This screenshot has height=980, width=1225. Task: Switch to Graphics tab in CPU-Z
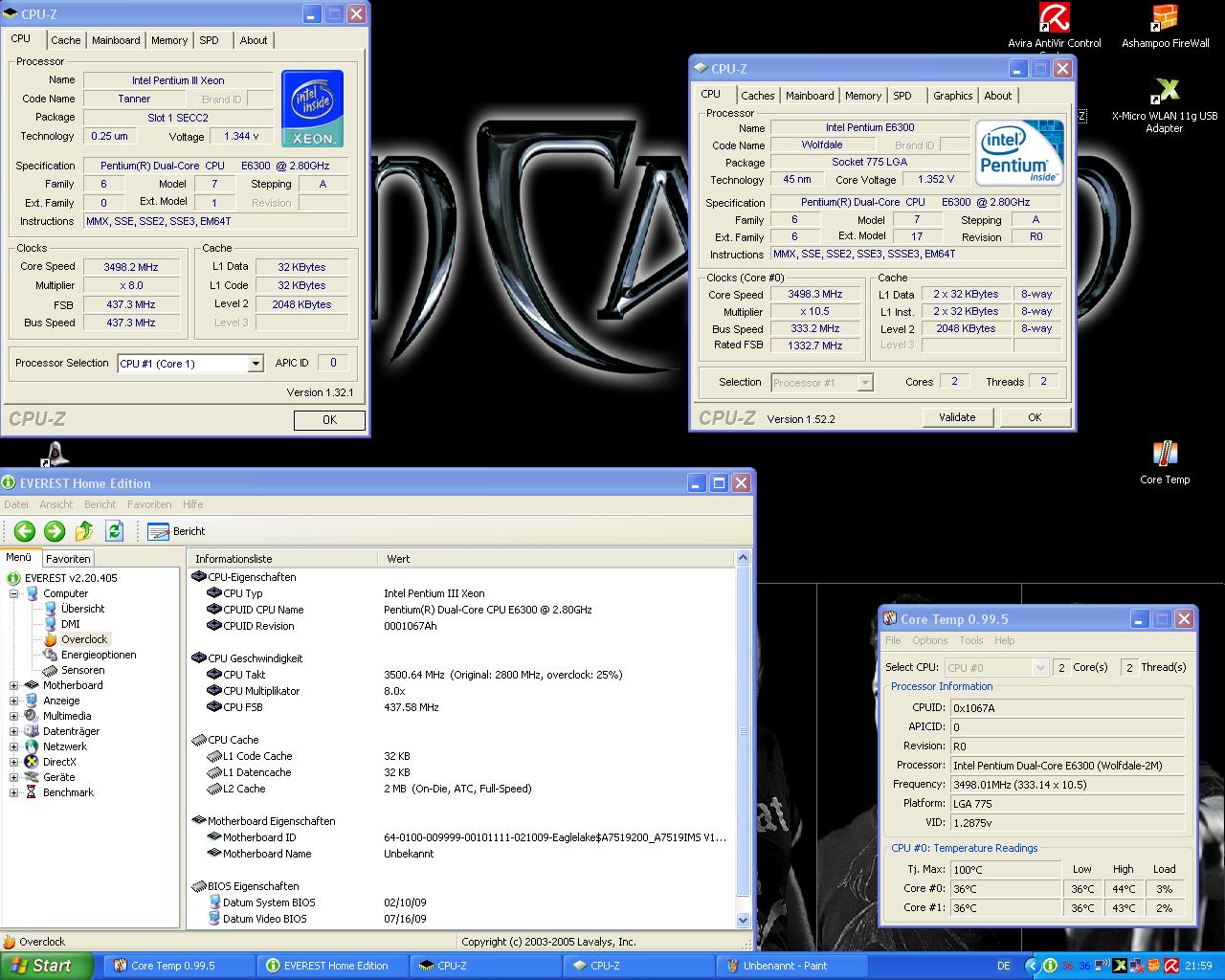coord(952,96)
